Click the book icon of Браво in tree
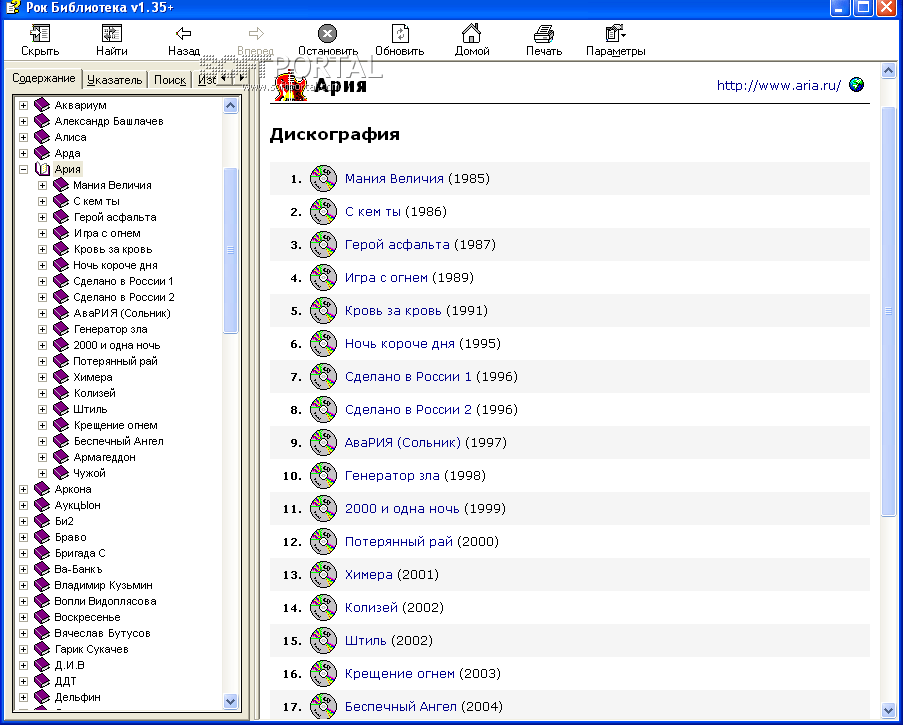Image resolution: width=903 pixels, height=725 pixels. click(42, 537)
